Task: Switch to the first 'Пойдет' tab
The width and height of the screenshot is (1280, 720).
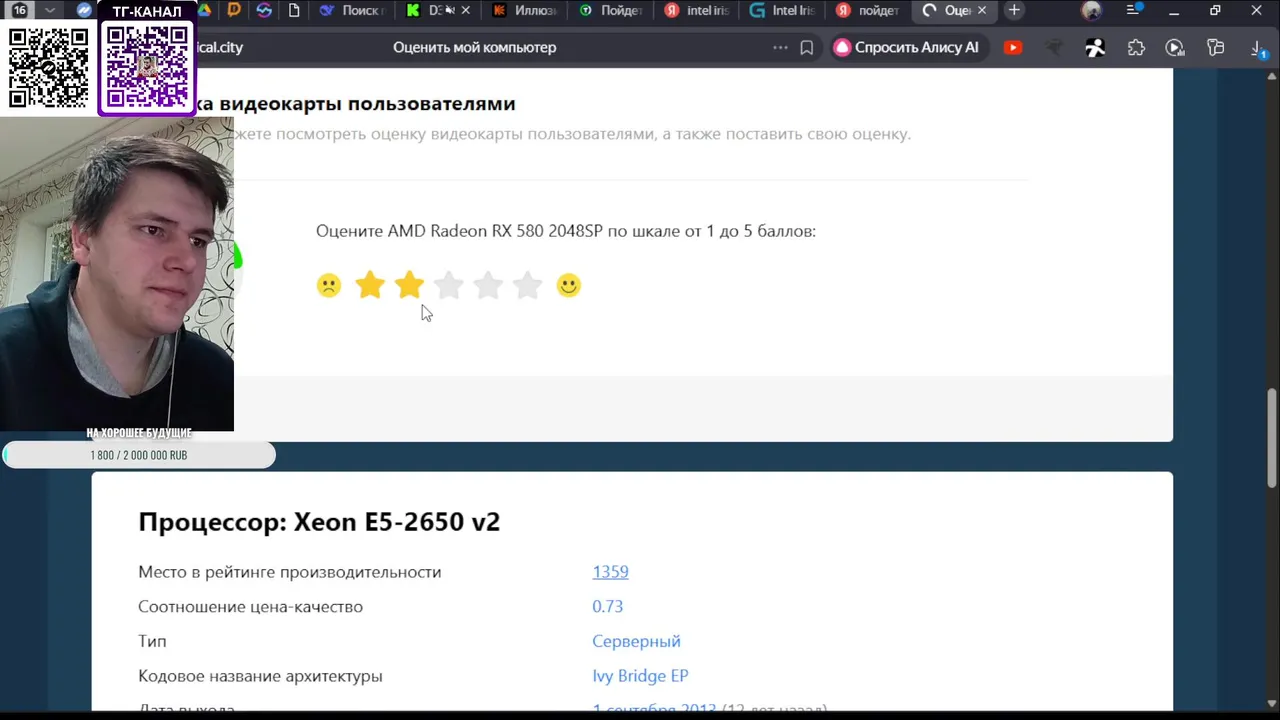Action: click(x=611, y=10)
